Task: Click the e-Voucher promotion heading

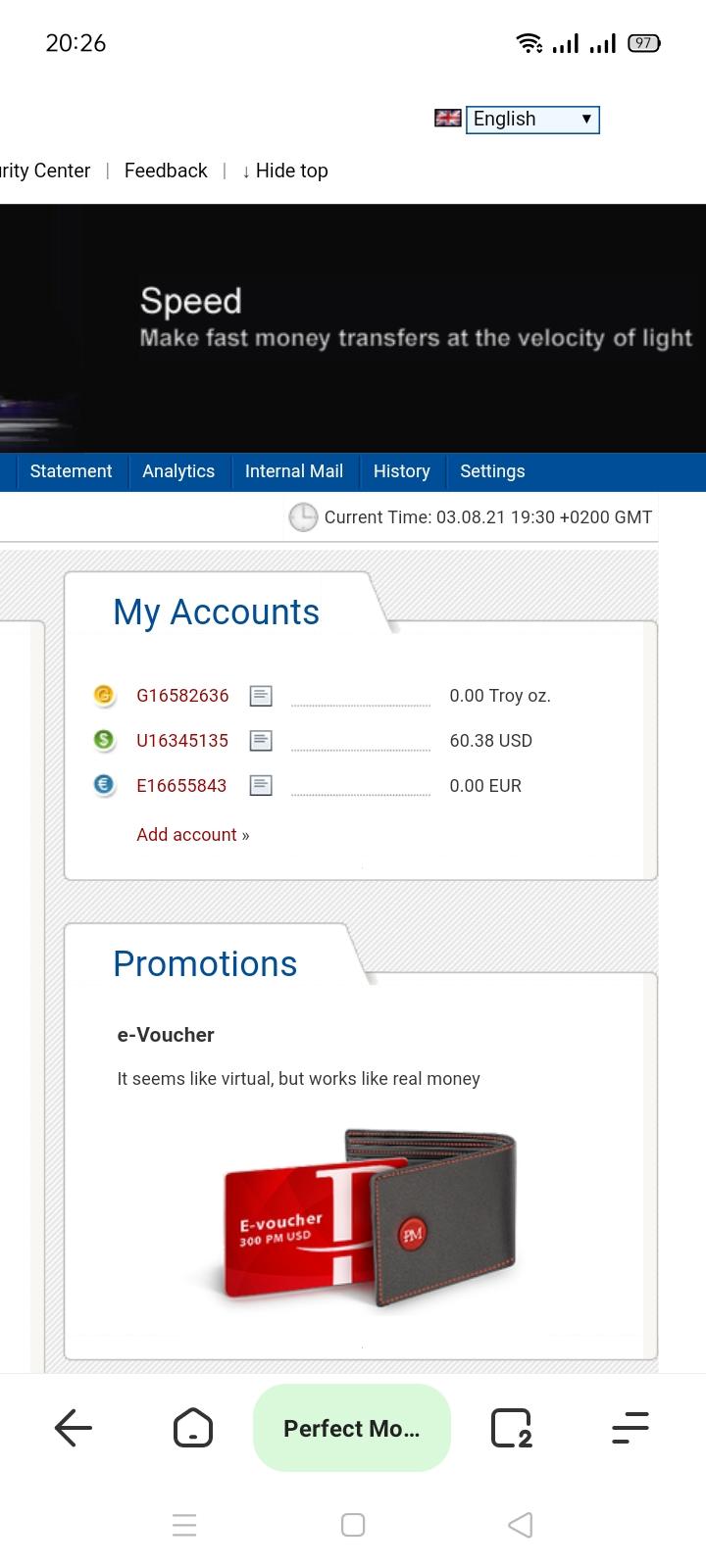Action: click(x=166, y=1035)
